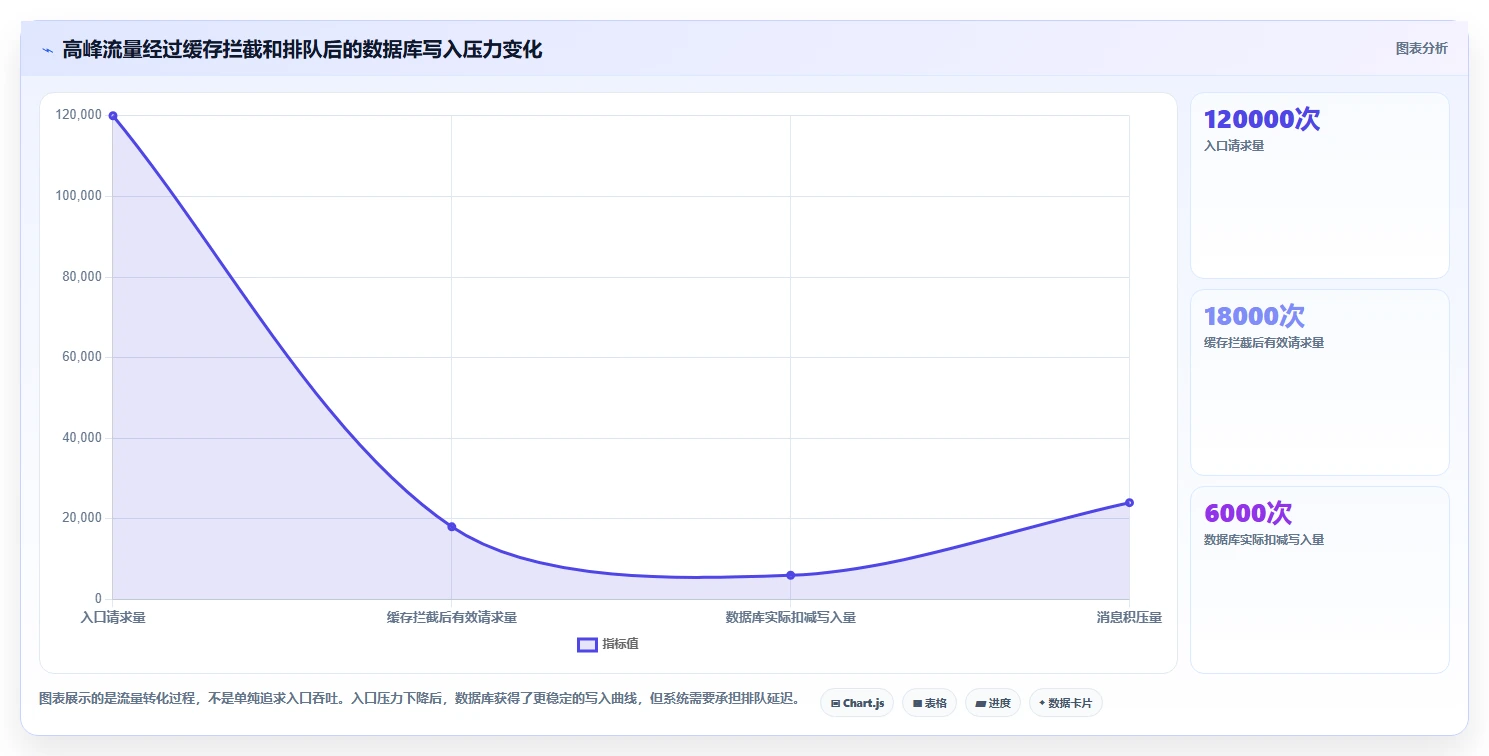Click the y-axis tick 80,000
The height and width of the screenshot is (756, 1489).
tap(83, 277)
